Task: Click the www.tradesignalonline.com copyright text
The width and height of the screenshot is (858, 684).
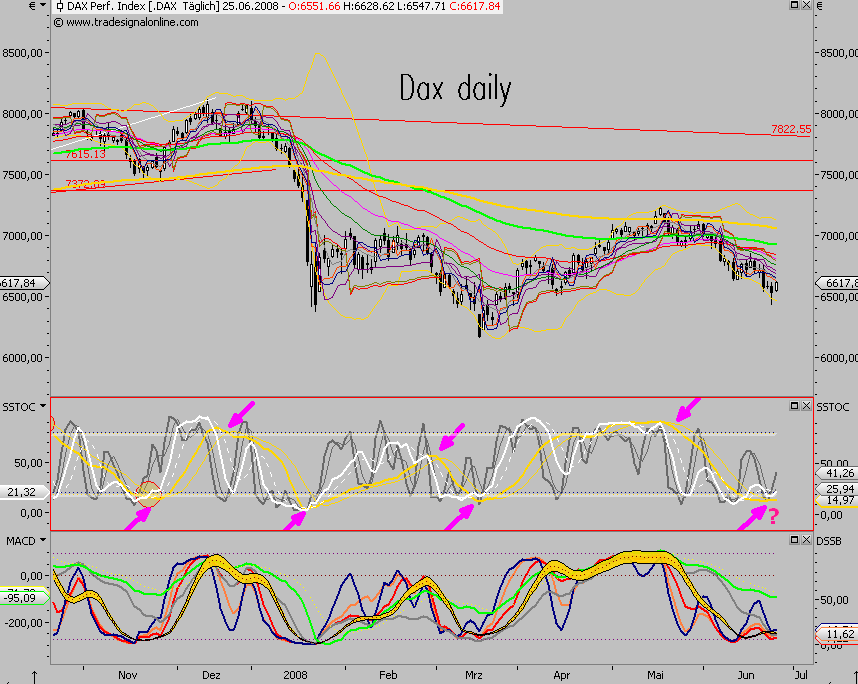Action: [126, 22]
